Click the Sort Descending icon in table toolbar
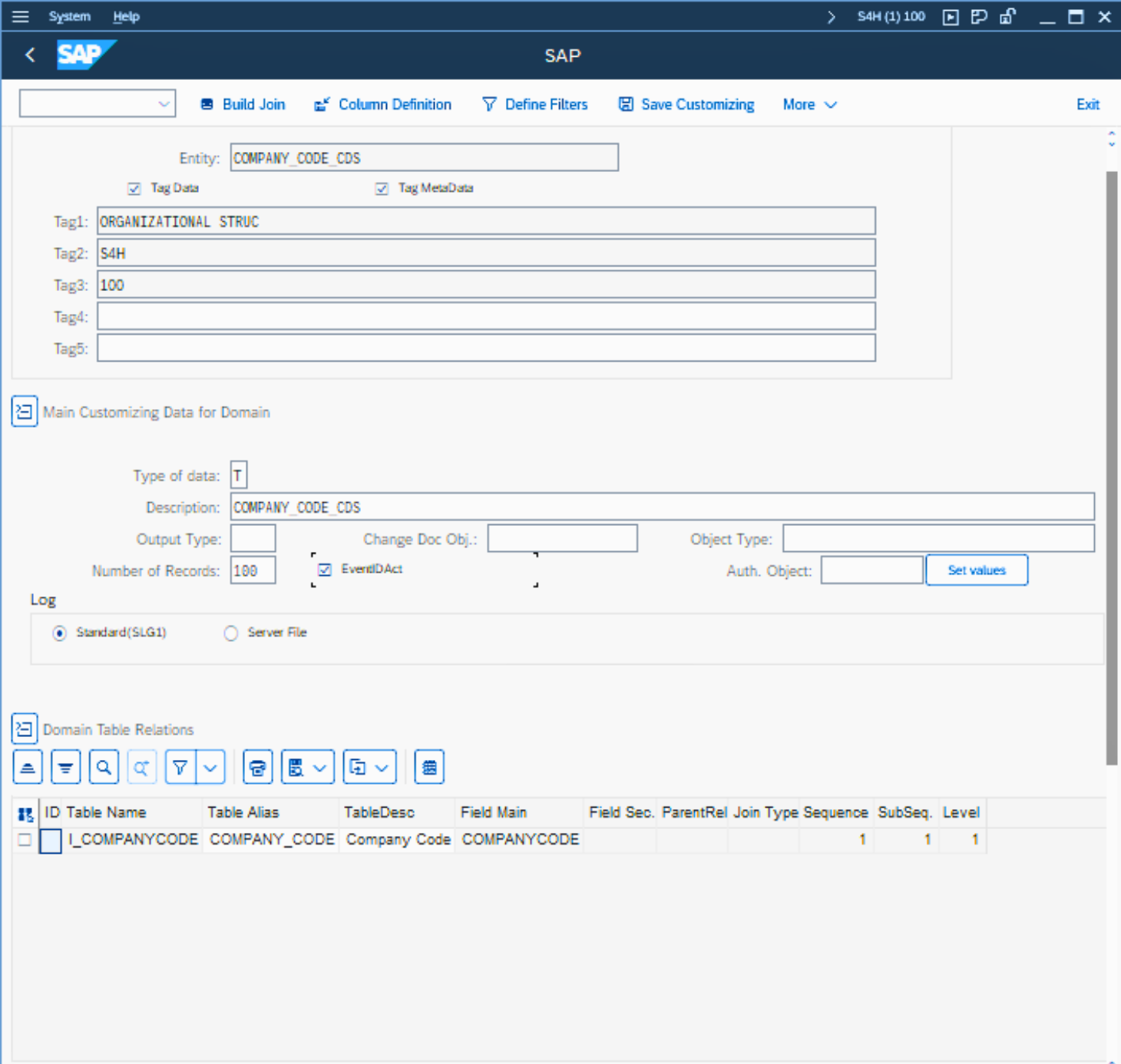This screenshot has width=1121, height=1064. click(x=66, y=767)
